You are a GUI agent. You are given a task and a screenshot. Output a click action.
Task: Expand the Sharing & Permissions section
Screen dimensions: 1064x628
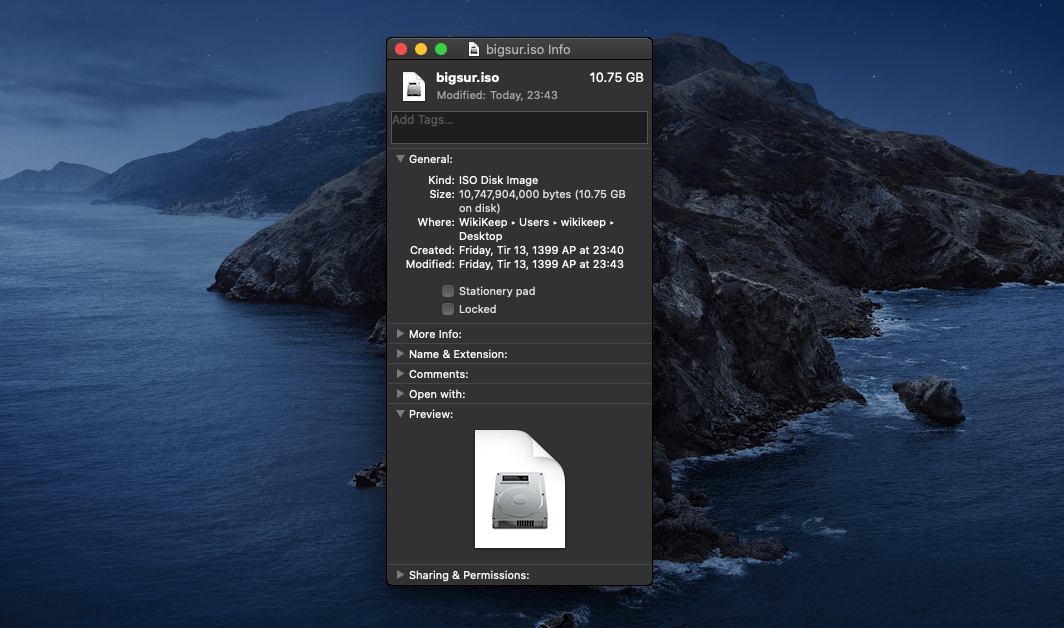(x=400, y=574)
